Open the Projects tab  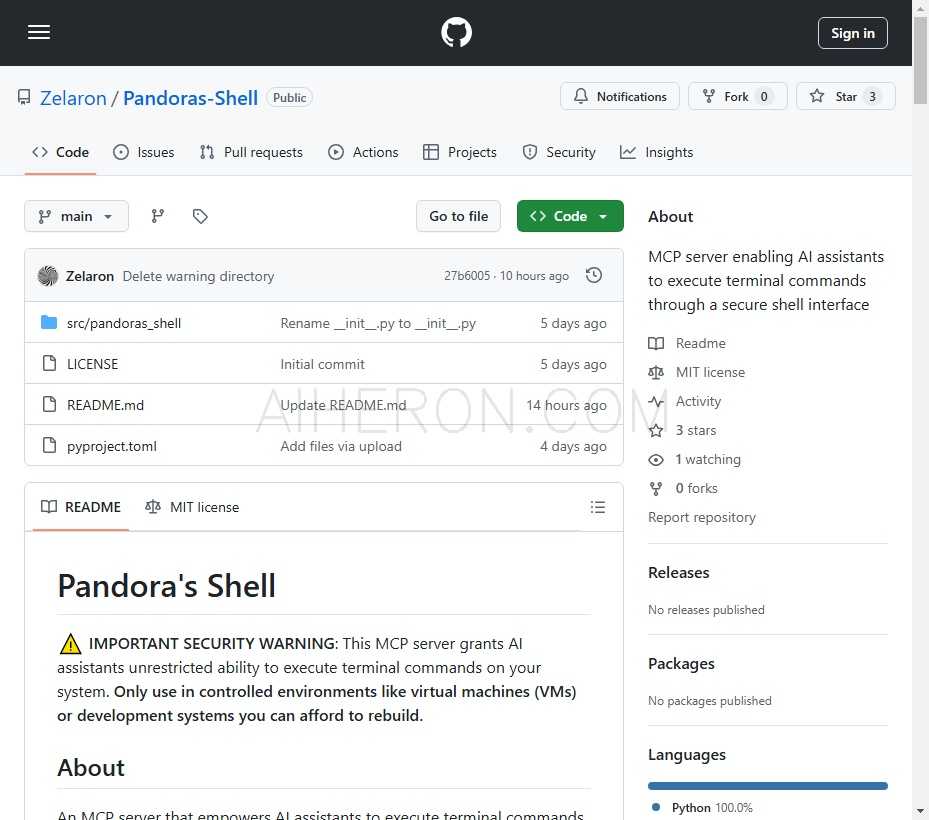[x=460, y=152]
